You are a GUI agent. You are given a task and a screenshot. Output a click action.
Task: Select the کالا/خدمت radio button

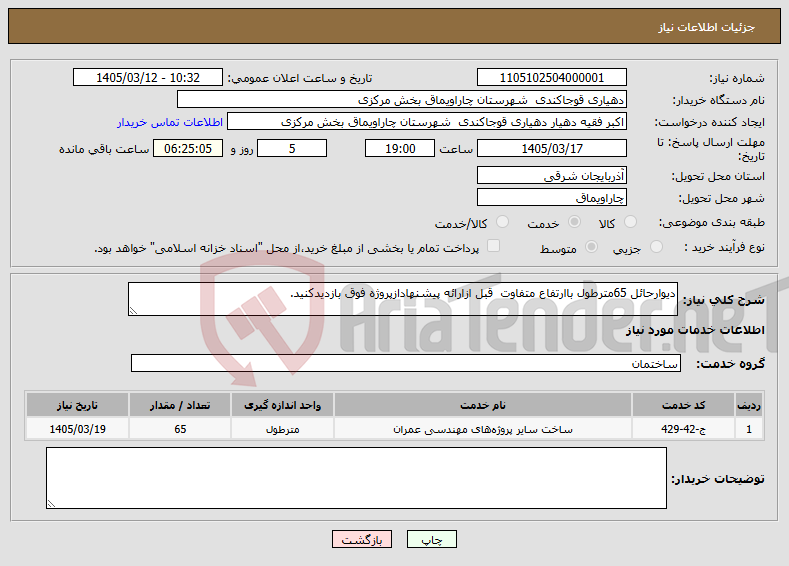click(502, 222)
